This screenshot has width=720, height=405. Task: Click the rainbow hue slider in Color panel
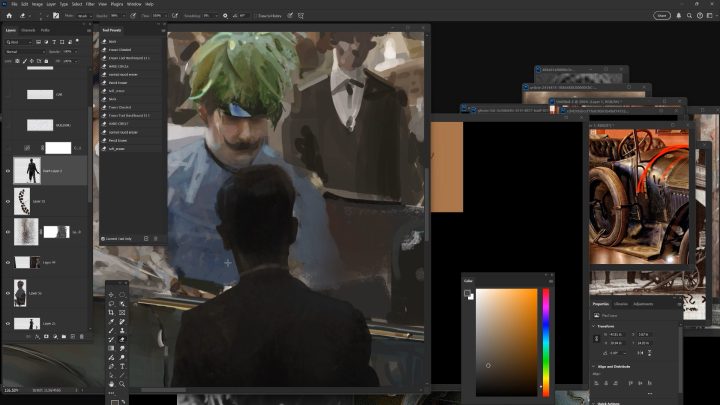[x=546, y=342]
